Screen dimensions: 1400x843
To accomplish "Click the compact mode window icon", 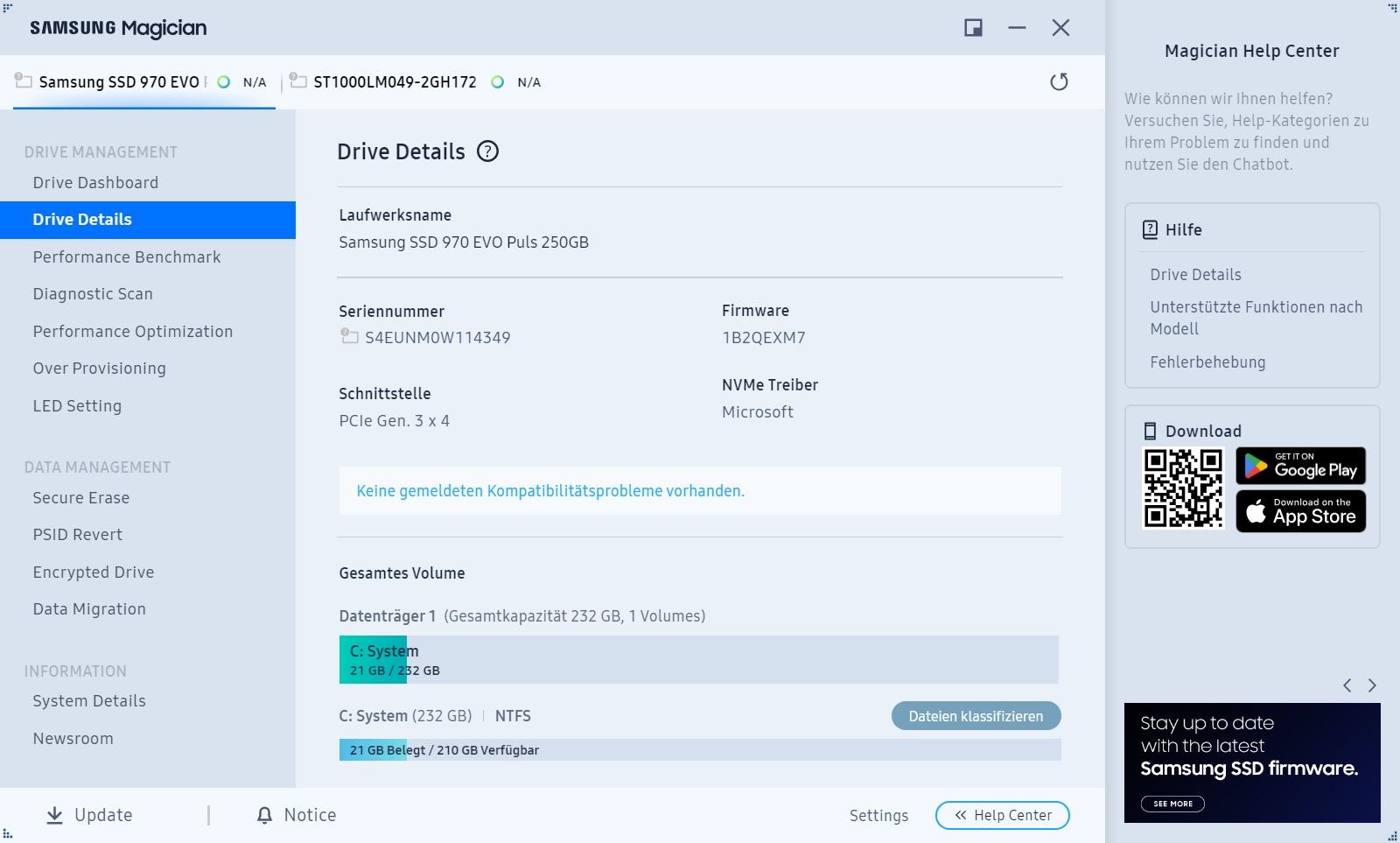I will 973,28.
